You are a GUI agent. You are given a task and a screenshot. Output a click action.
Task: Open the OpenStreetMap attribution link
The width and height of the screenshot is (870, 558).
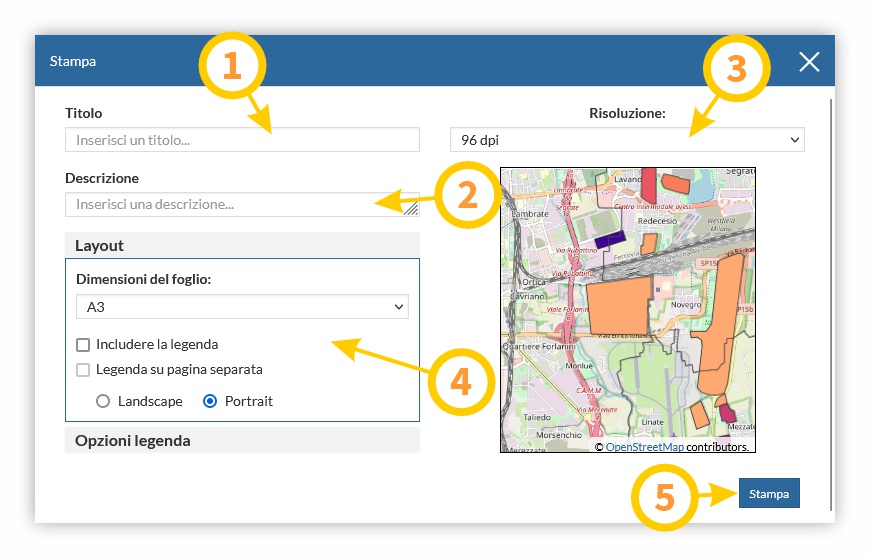pos(645,447)
